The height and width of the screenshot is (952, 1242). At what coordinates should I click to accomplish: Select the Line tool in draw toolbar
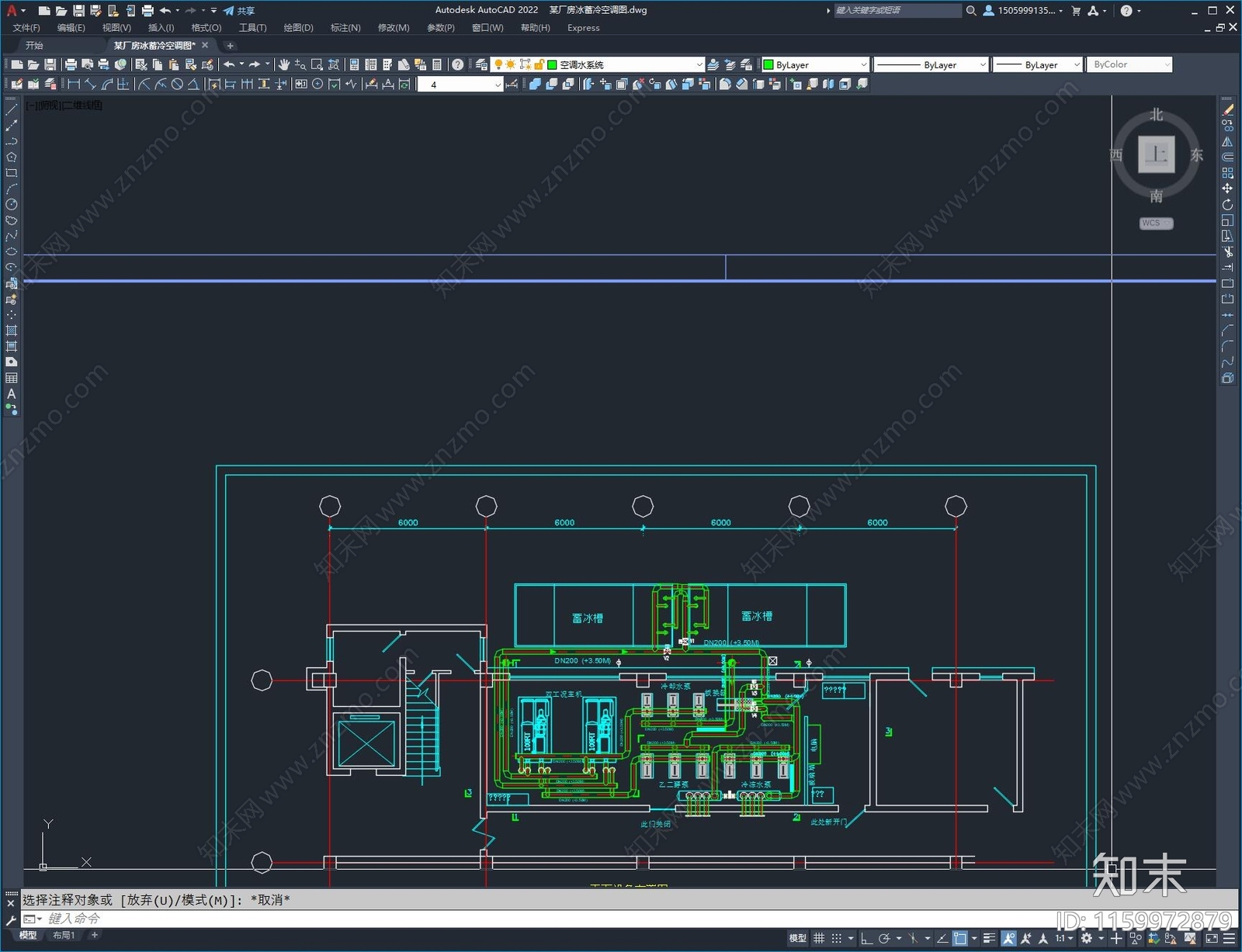[x=12, y=109]
